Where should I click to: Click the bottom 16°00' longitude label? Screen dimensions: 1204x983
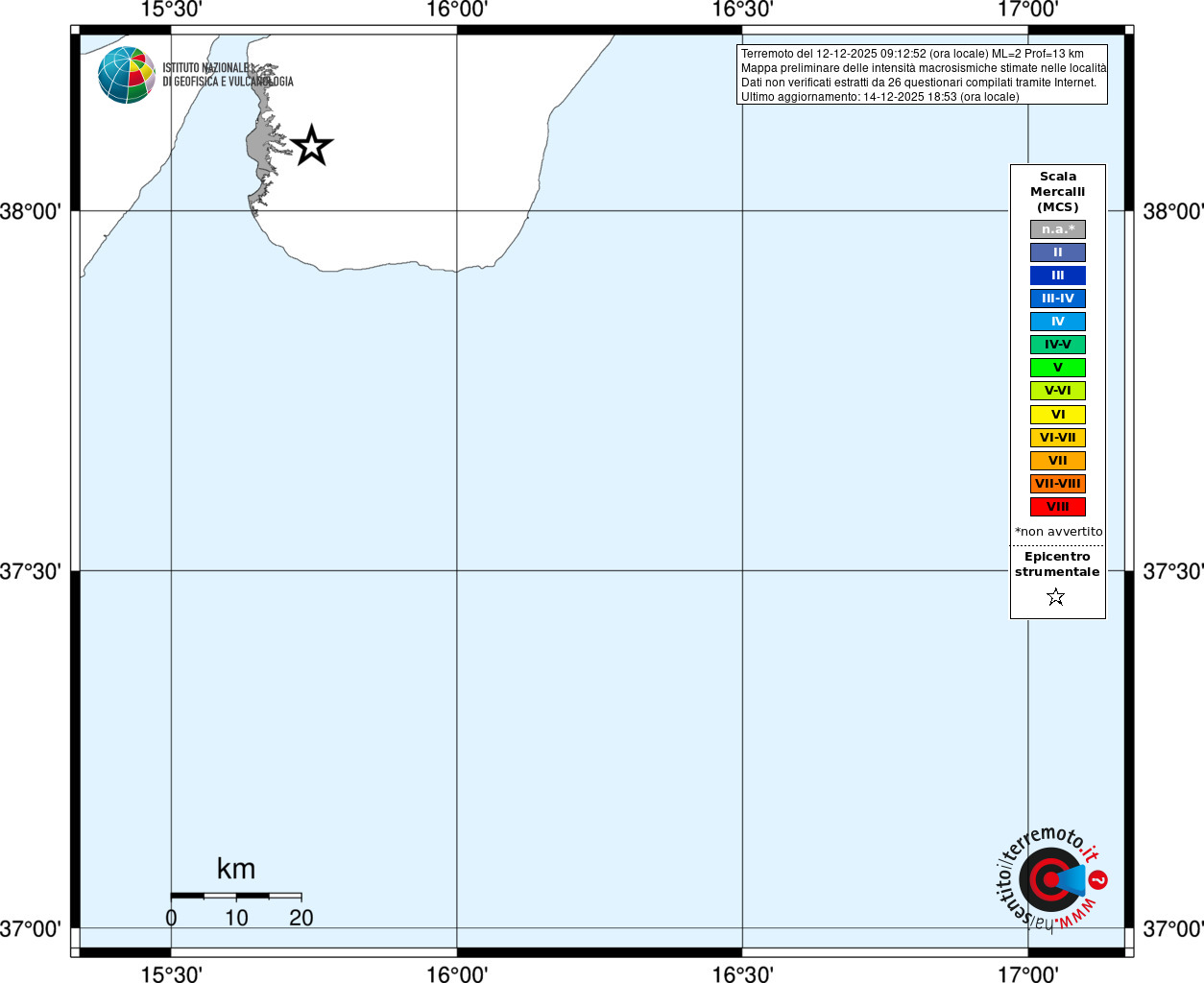point(457,974)
